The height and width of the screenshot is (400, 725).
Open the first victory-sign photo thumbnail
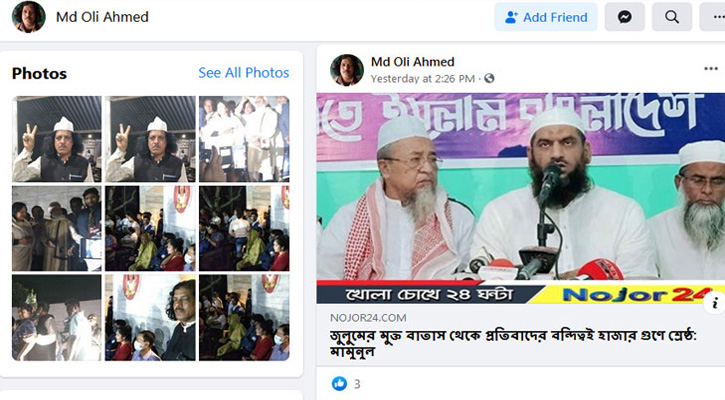(x=56, y=139)
